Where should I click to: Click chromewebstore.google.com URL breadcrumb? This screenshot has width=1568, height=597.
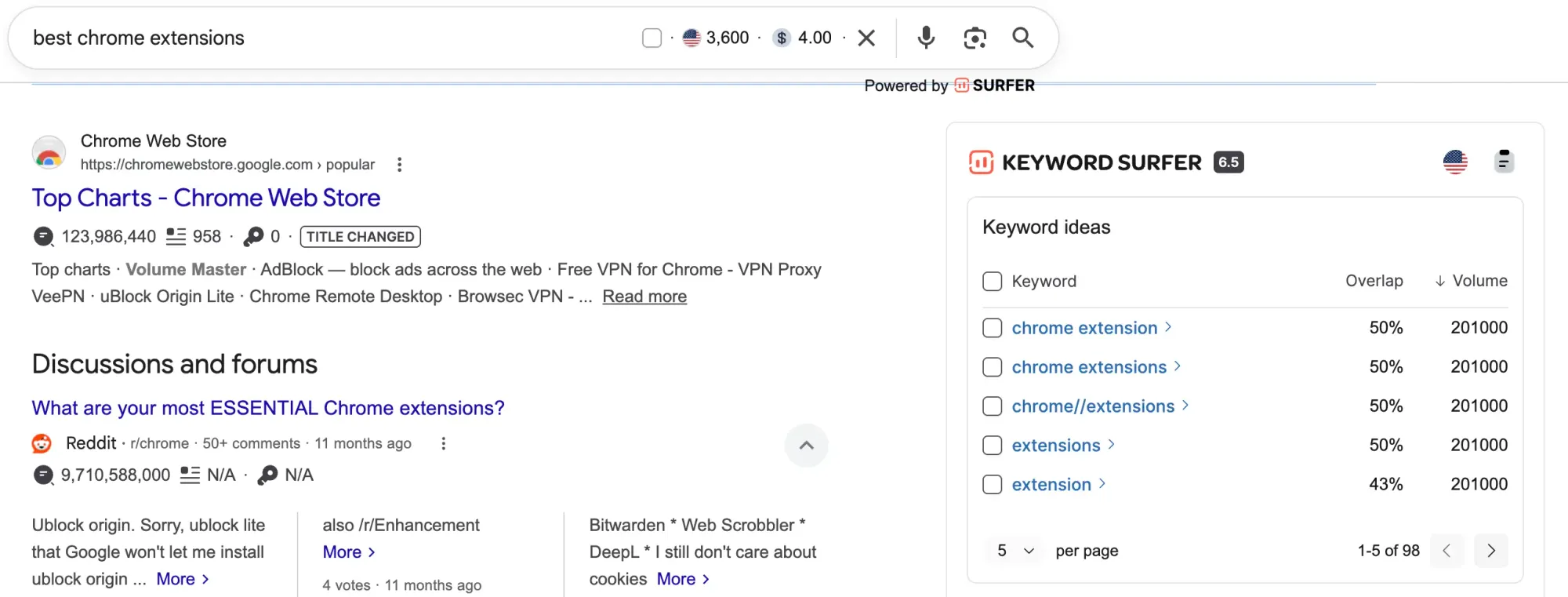[227, 165]
